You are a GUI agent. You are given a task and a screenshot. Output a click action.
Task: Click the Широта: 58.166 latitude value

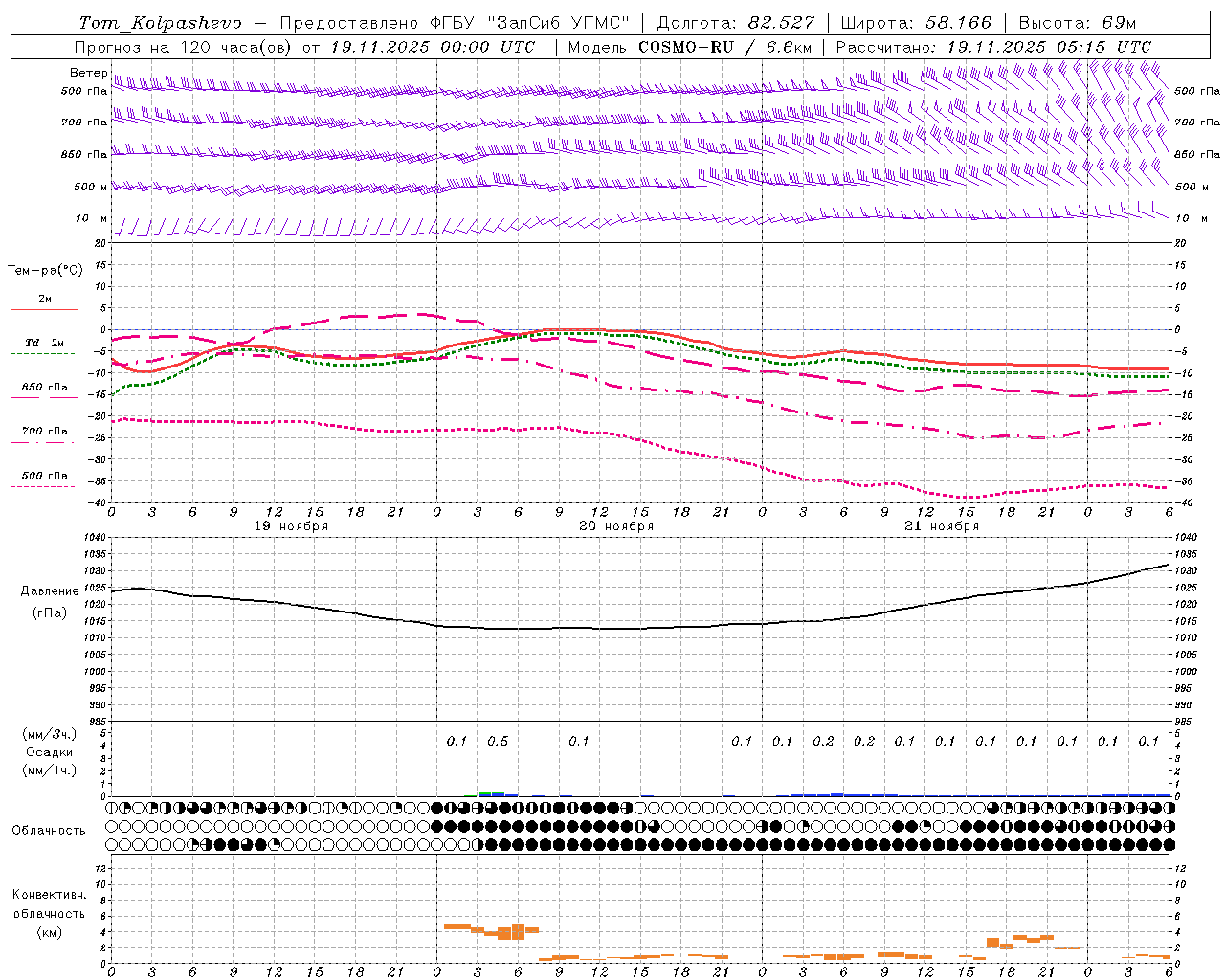[916, 23]
